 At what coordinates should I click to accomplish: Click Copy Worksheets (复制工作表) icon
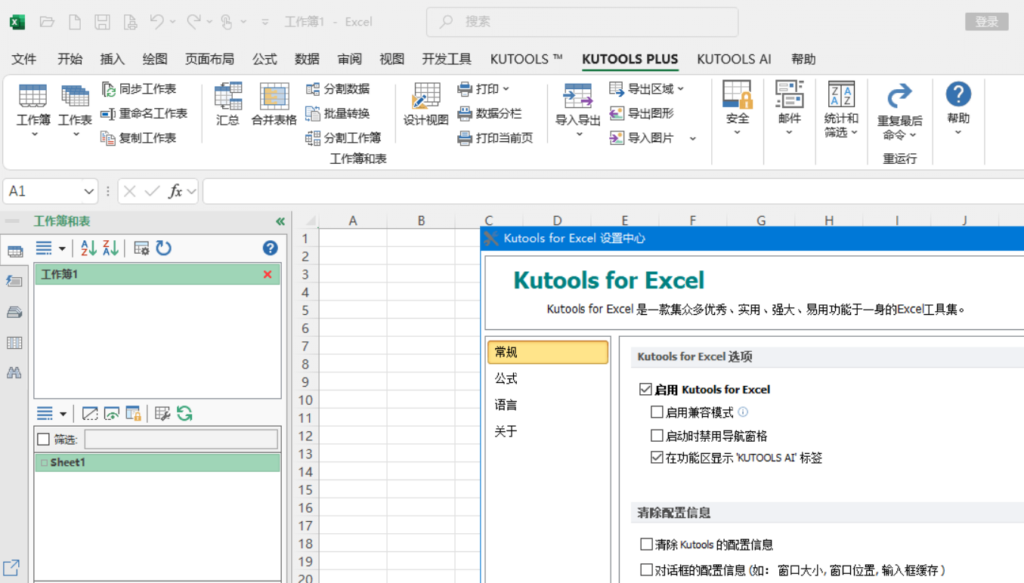[x=108, y=138]
